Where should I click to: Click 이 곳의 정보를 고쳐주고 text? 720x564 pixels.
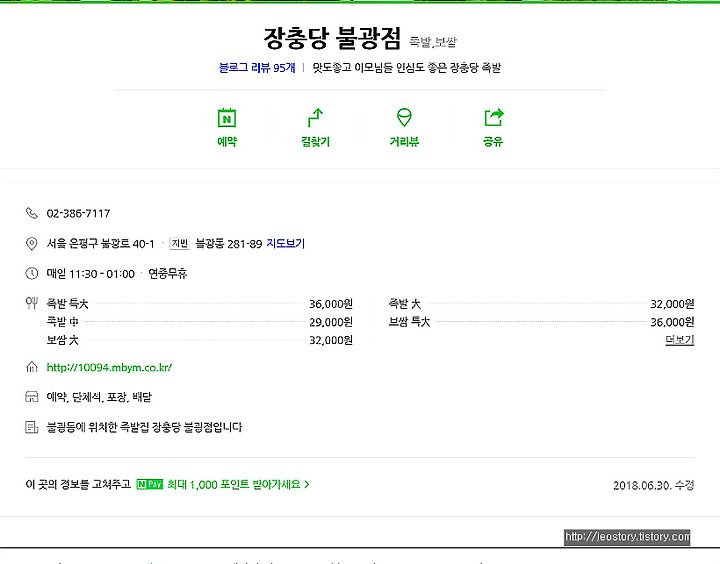pyautogui.click(x=78, y=484)
